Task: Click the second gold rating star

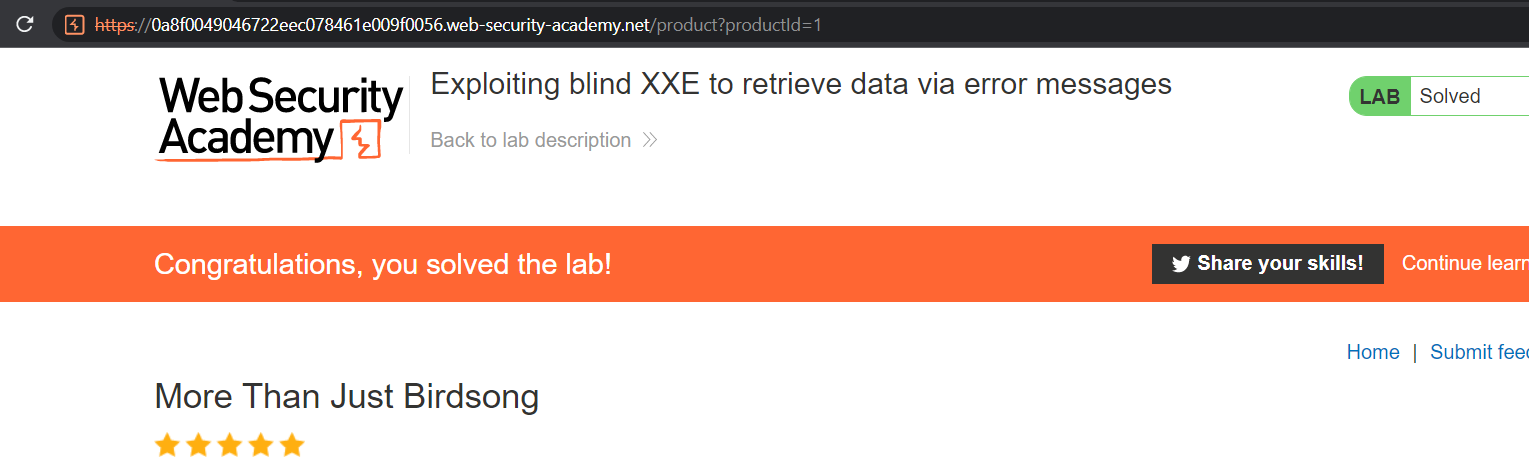Action: point(198,445)
